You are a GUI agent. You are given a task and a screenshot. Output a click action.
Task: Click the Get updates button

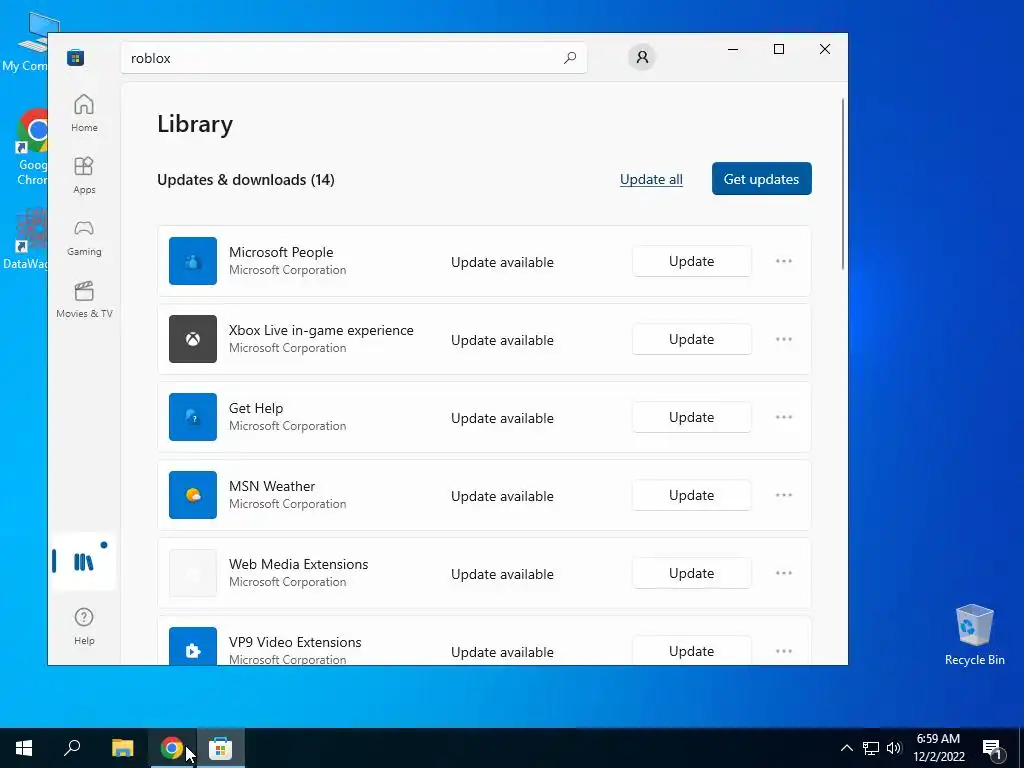761,179
